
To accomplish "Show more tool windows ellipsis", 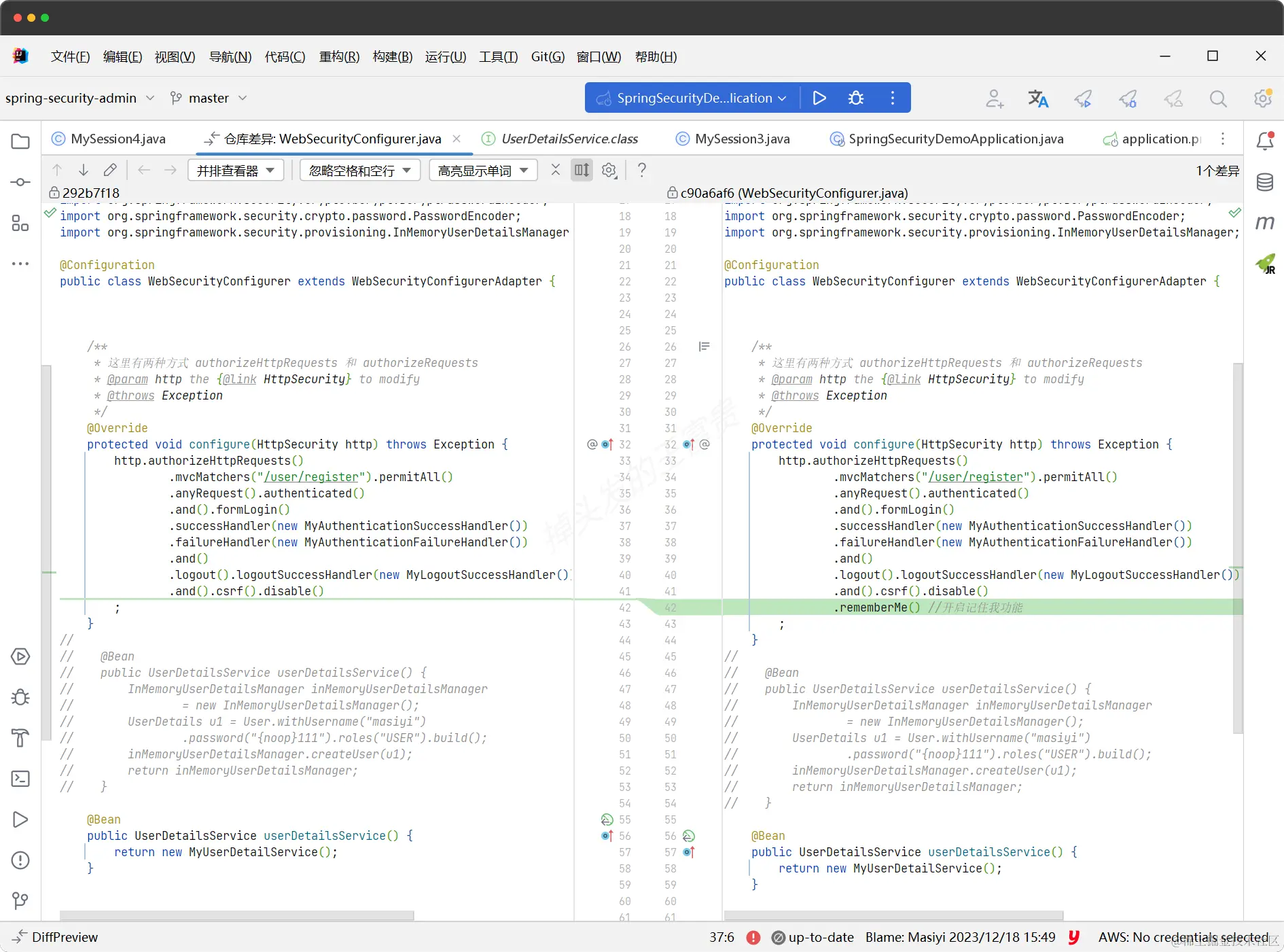I will click(x=20, y=264).
